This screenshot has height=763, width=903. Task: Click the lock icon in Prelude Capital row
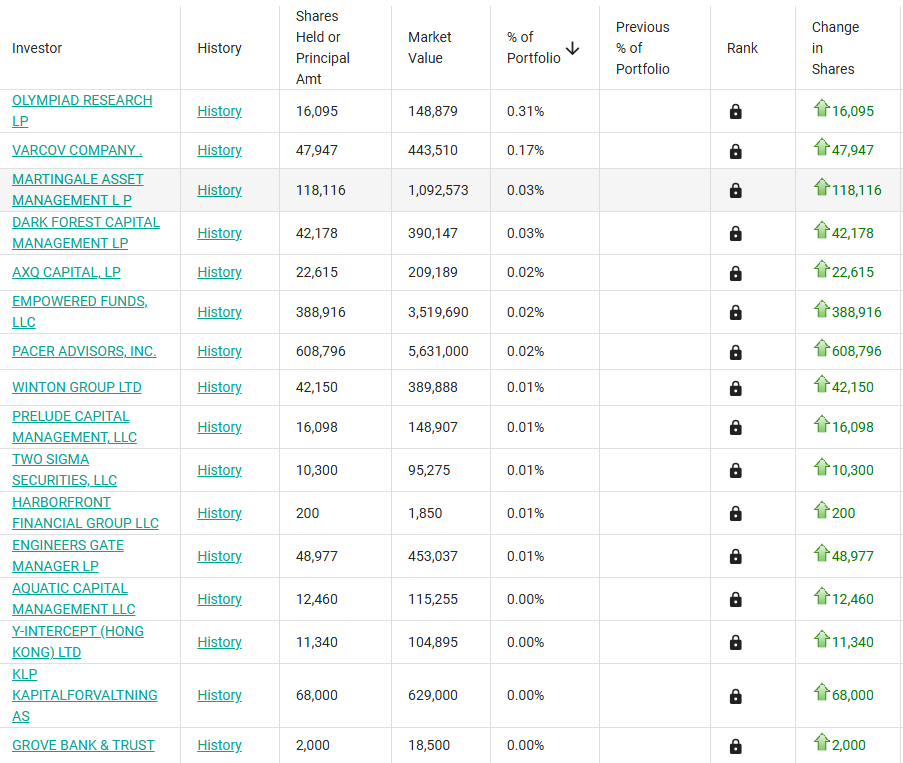click(735, 428)
